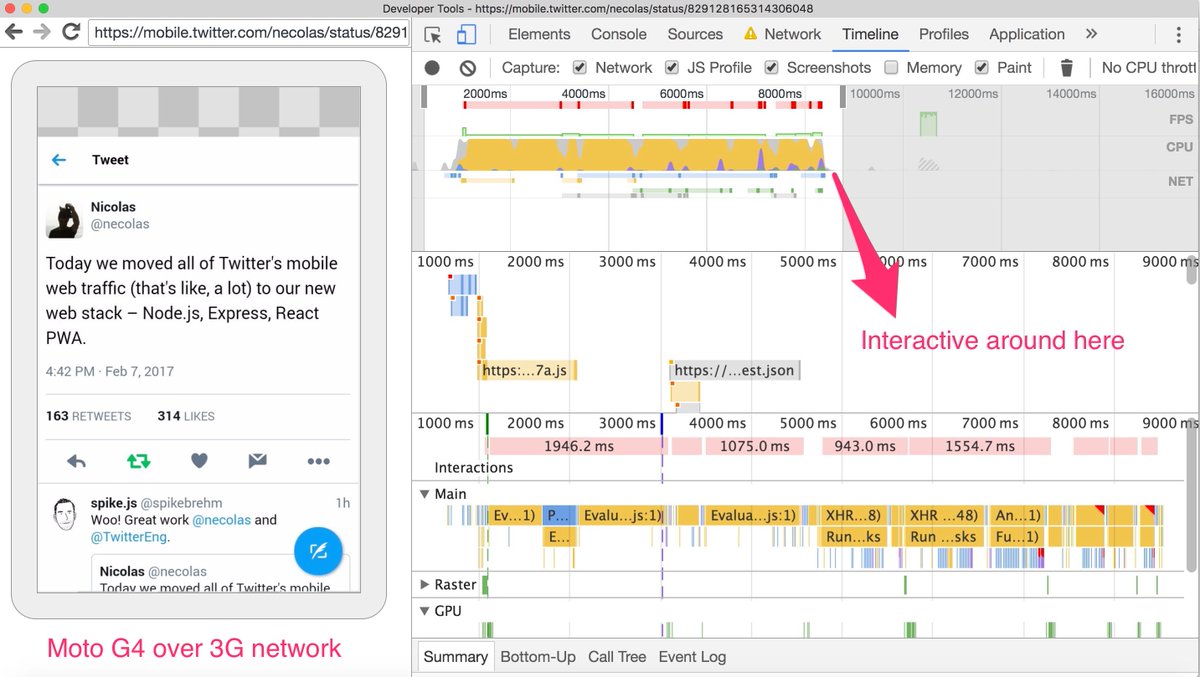Image resolution: width=1200 pixels, height=677 pixels.
Task: Click the browser URL address field
Action: 250,32
